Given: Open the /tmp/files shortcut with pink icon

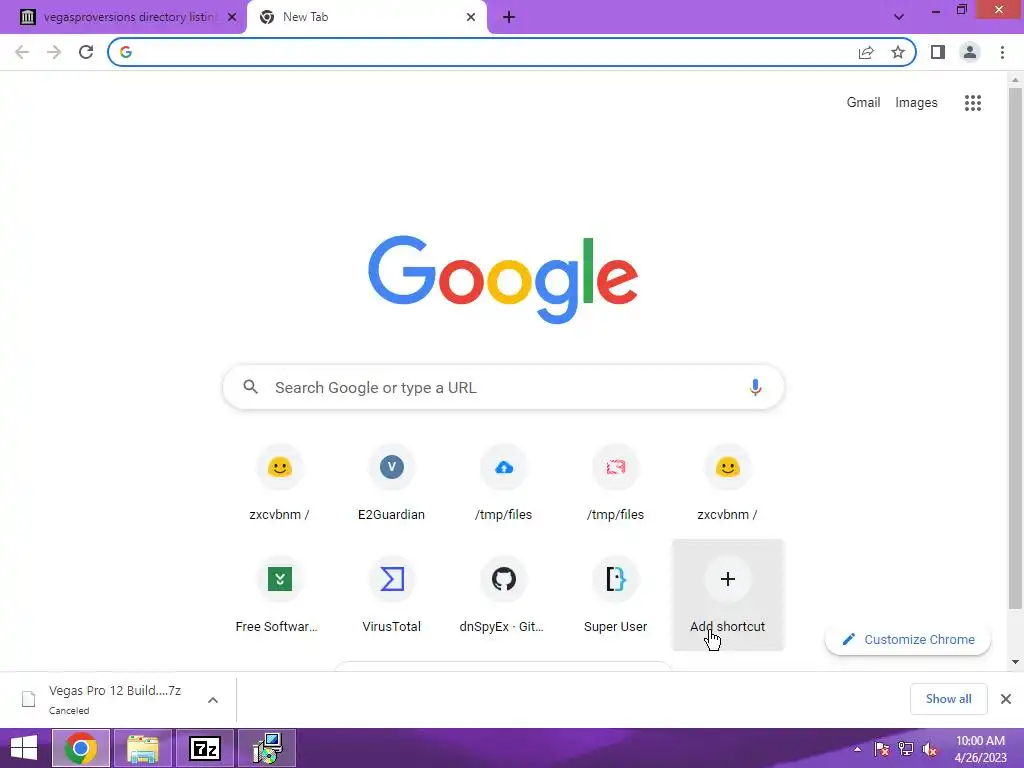Looking at the screenshot, I should [615, 484].
